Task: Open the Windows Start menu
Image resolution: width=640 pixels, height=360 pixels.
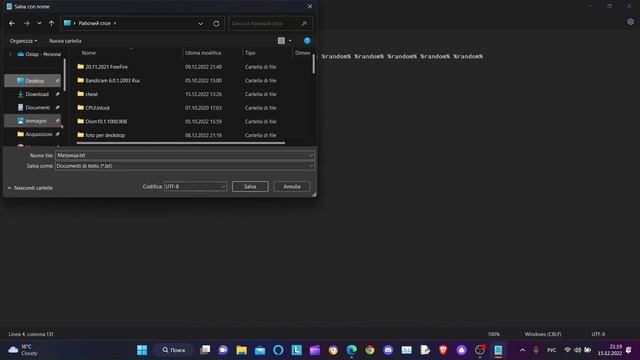Action: pyautogui.click(x=142, y=350)
